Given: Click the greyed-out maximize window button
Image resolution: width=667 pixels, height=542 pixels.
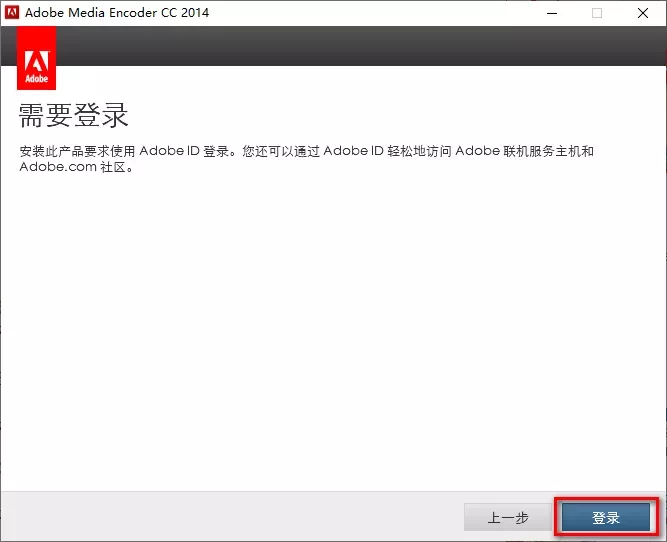Looking at the screenshot, I should 597,13.
